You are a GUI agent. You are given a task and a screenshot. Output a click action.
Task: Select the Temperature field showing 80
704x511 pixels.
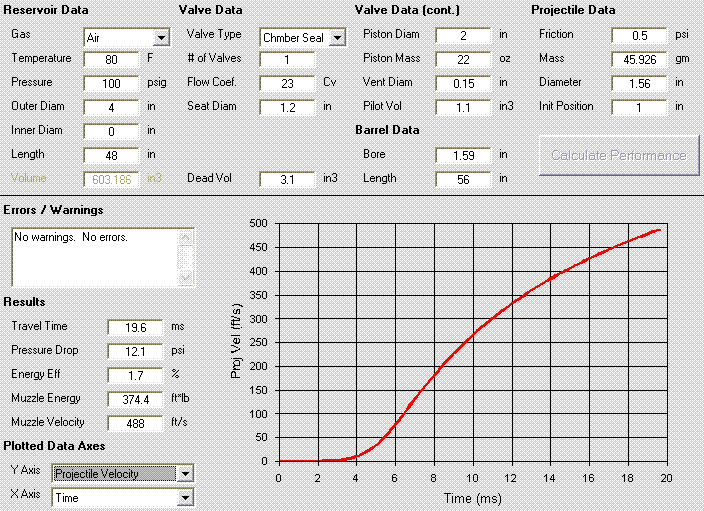[111, 59]
